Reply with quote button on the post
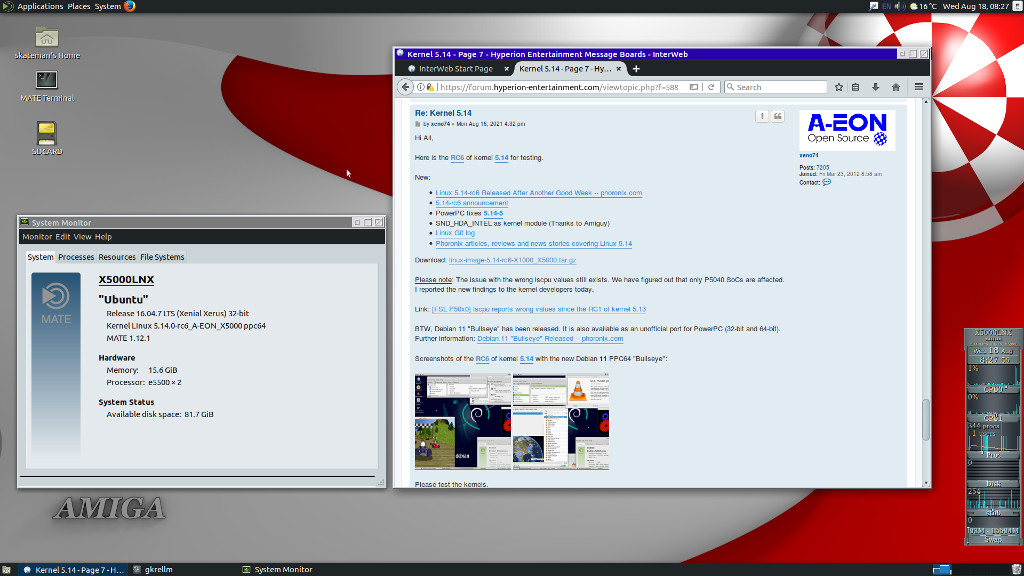This screenshot has height=576, width=1024. [778, 116]
